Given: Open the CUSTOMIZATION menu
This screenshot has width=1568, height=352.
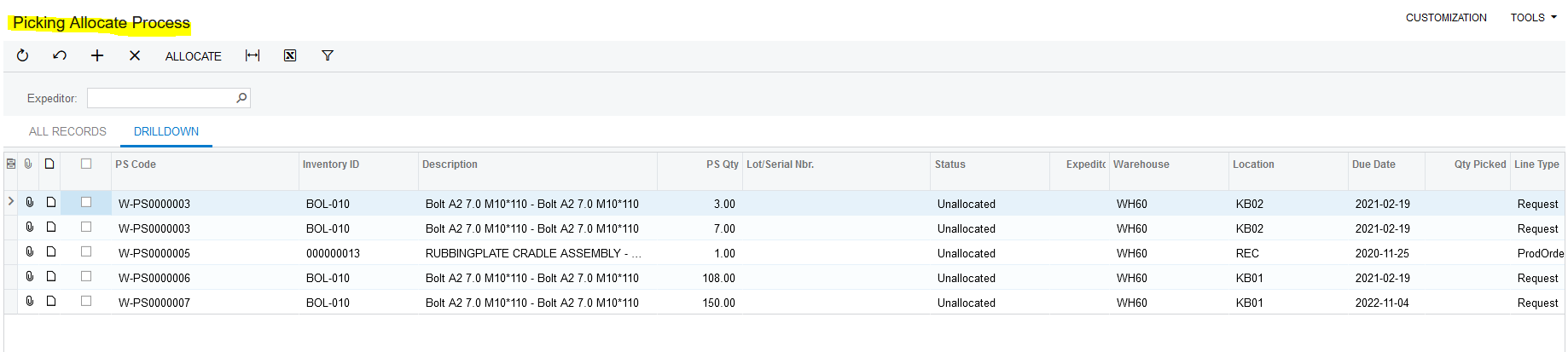Looking at the screenshot, I should (x=1446, y=17).
